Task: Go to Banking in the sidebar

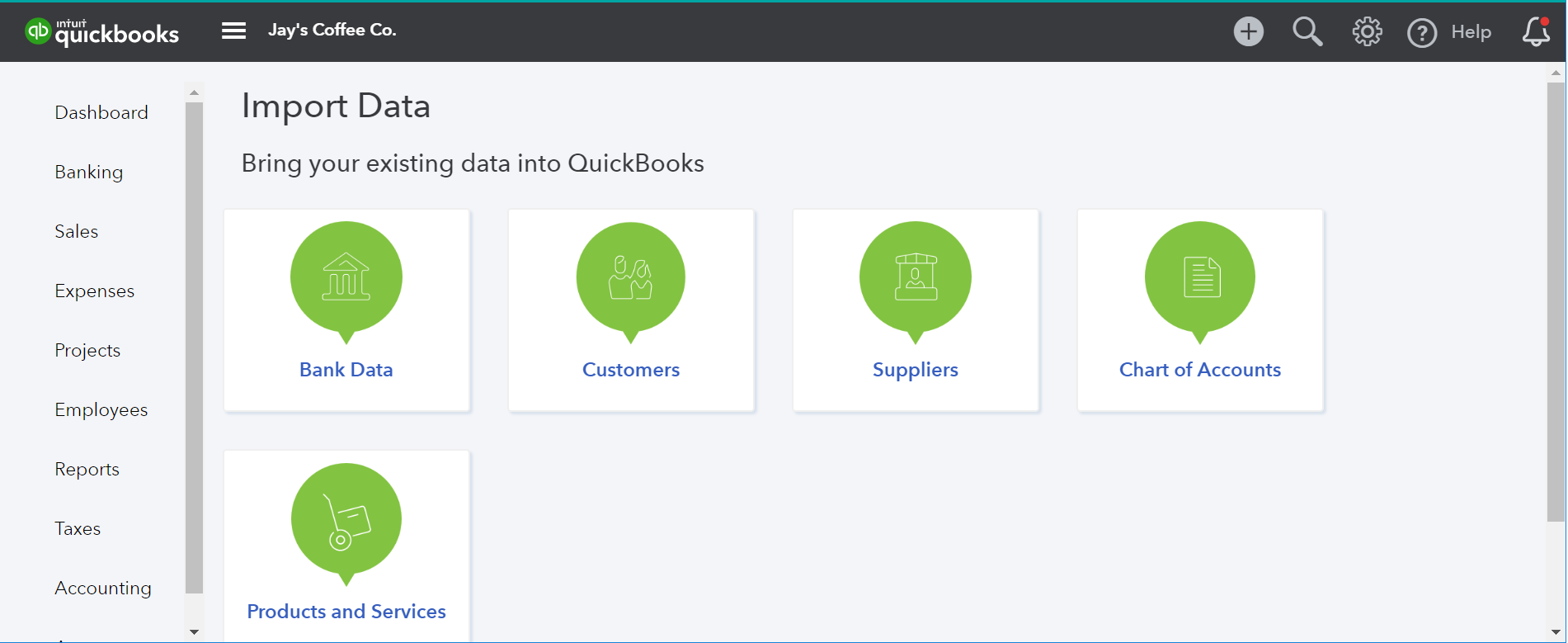Action: [89, 172]
